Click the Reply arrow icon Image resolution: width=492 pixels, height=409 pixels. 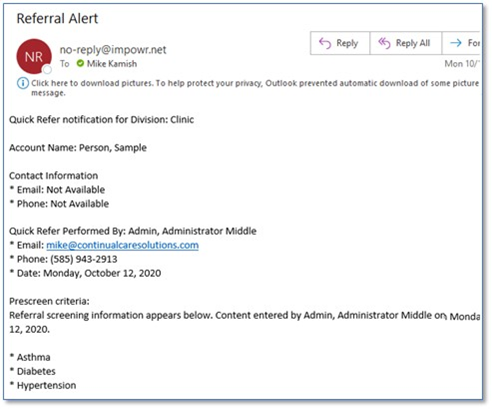[325, 43]
